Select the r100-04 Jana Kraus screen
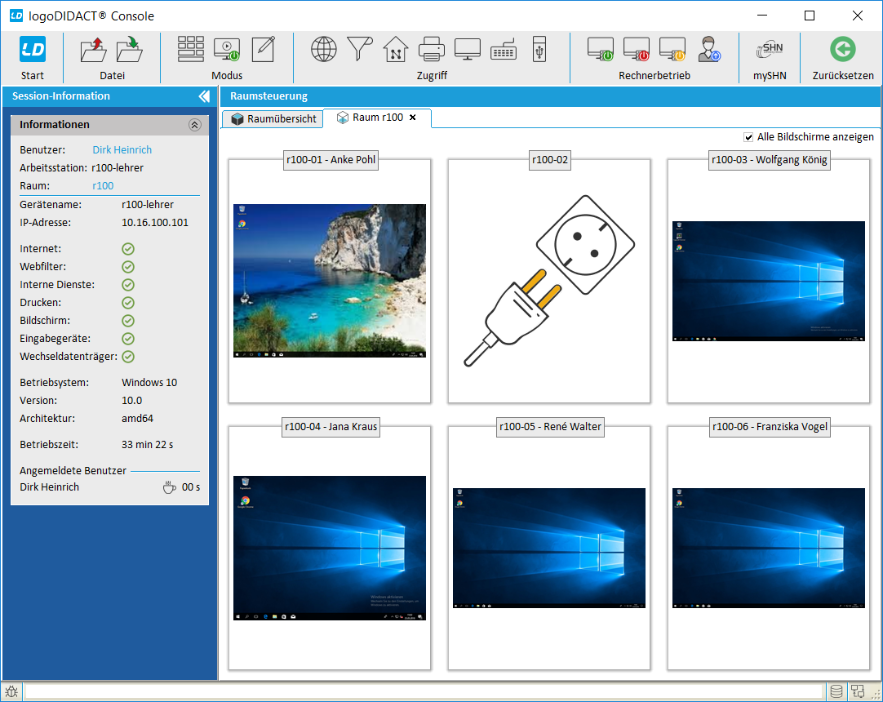Viewport: 883px width, 702px height. pos(329,548)
